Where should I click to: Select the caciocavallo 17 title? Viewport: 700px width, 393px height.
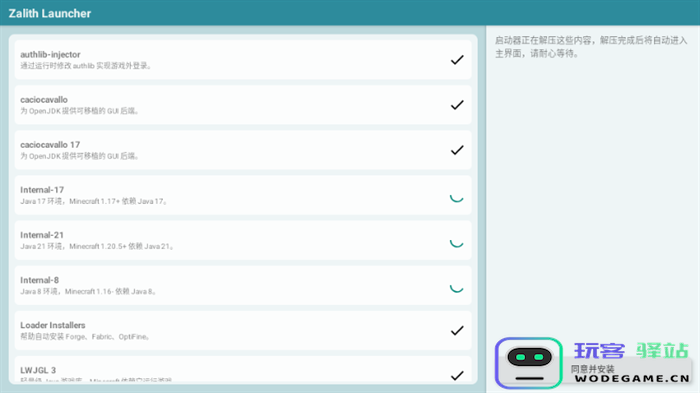pyautogui.click(x=50, y=145)
